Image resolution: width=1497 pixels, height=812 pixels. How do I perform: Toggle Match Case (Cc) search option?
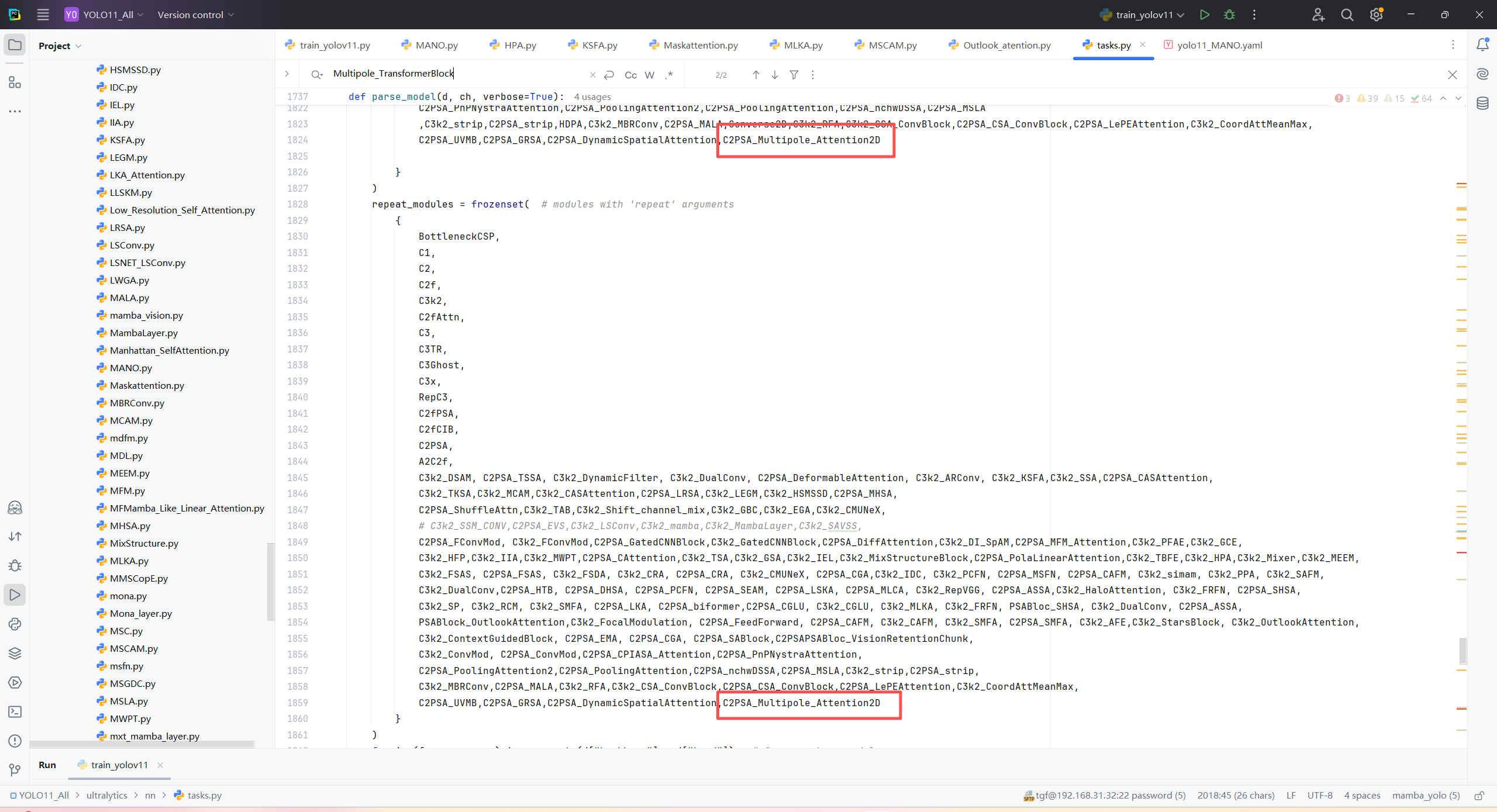pyautogui.click(x=630, y=75)
